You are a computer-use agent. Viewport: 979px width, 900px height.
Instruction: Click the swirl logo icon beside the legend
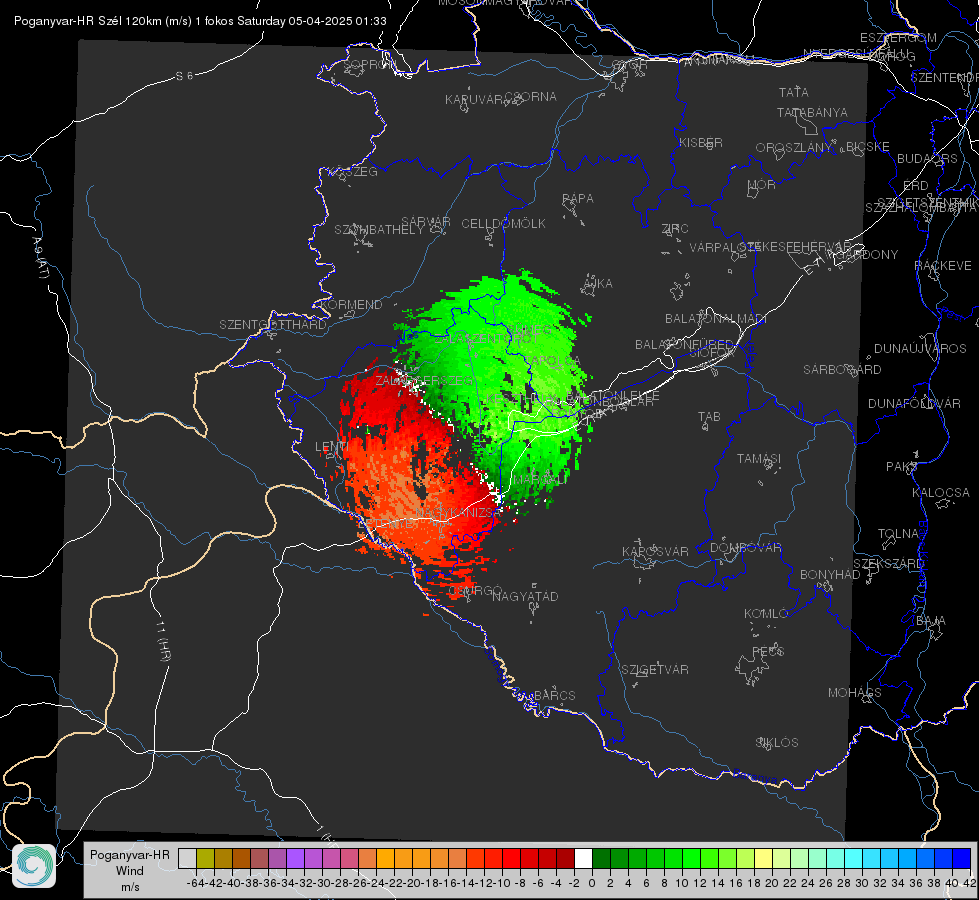(34, 866)
